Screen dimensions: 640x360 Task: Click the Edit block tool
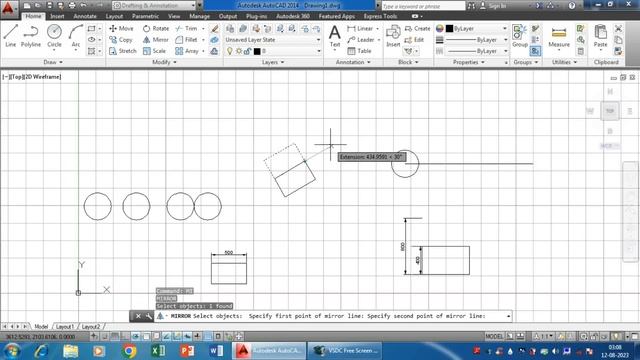pyautogui.click(x=414, y=40)
